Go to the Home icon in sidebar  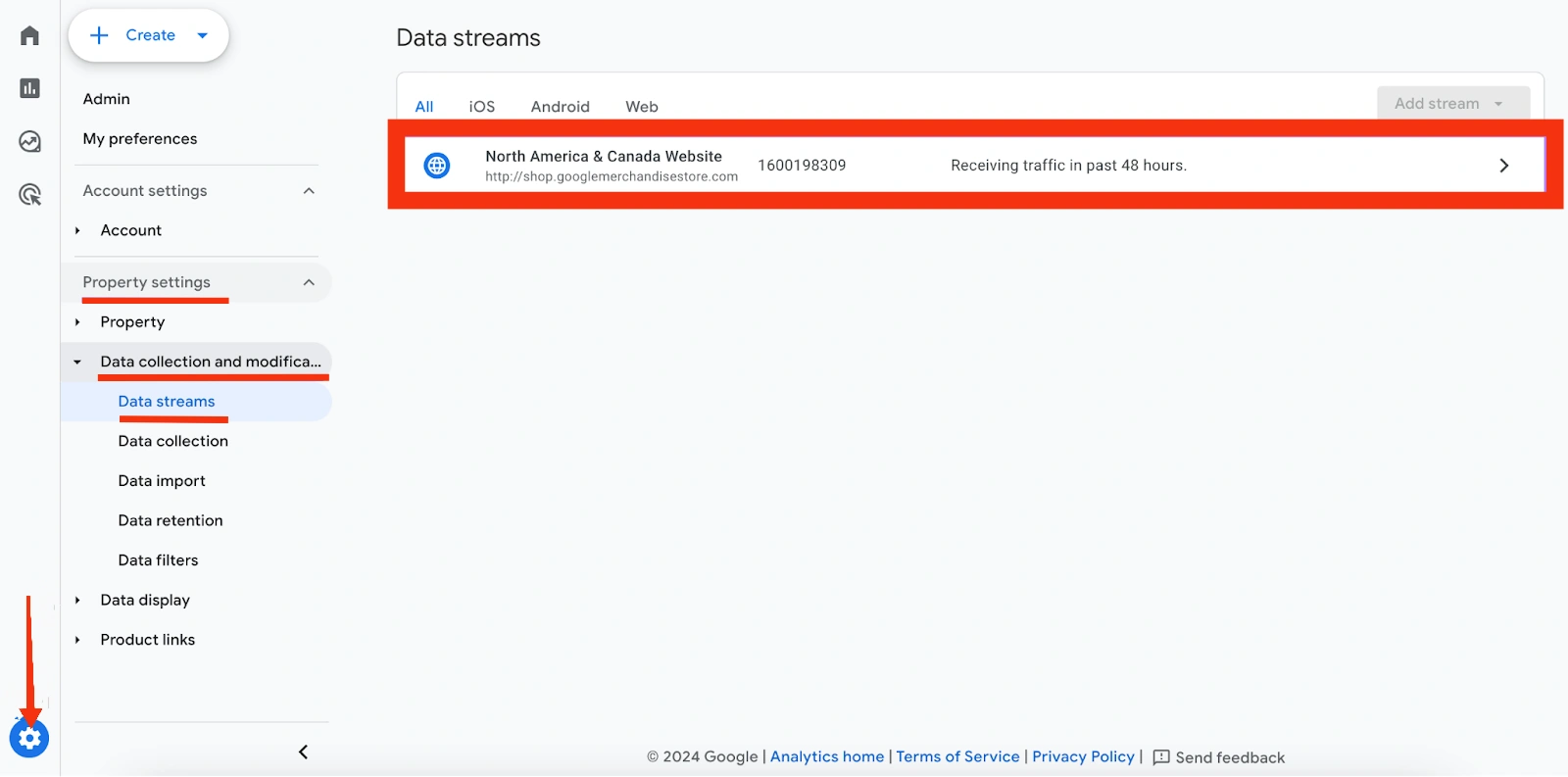pyautogui.click(x=29, y=36)
